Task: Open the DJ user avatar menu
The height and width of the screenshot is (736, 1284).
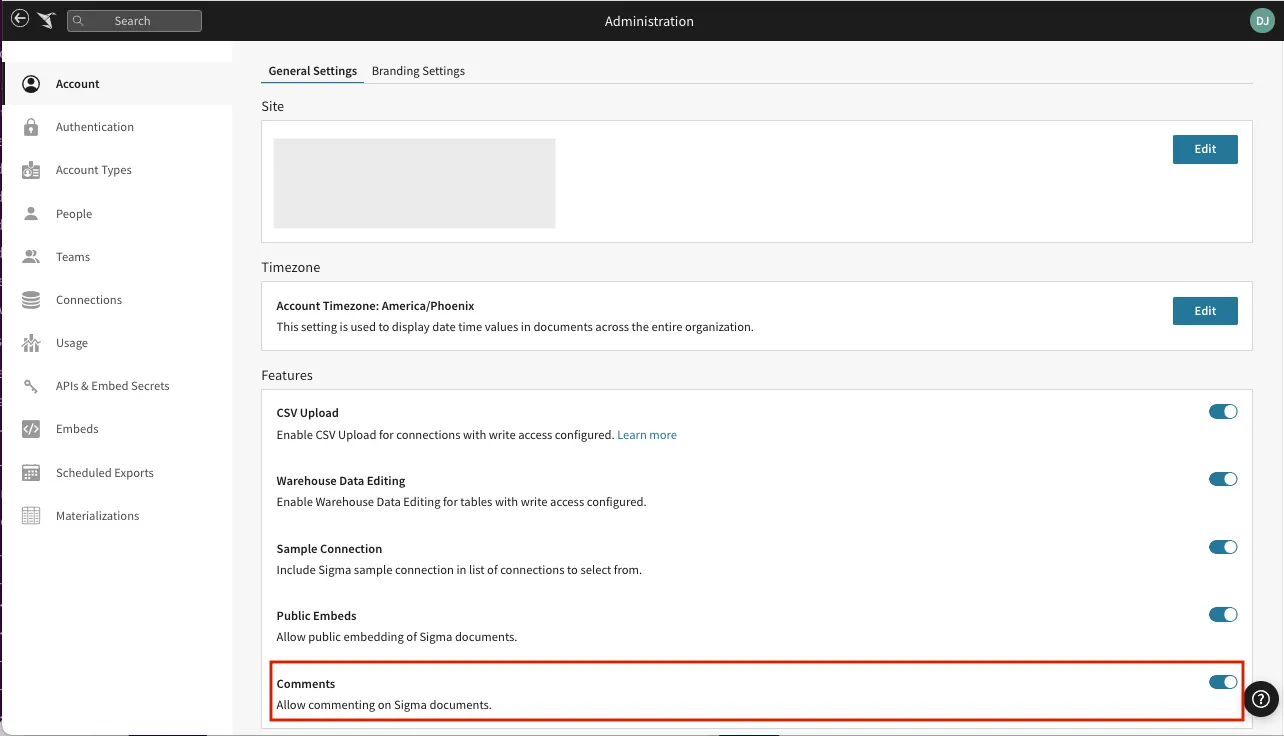Action: pyautogui.click(x=1262, y=20)
